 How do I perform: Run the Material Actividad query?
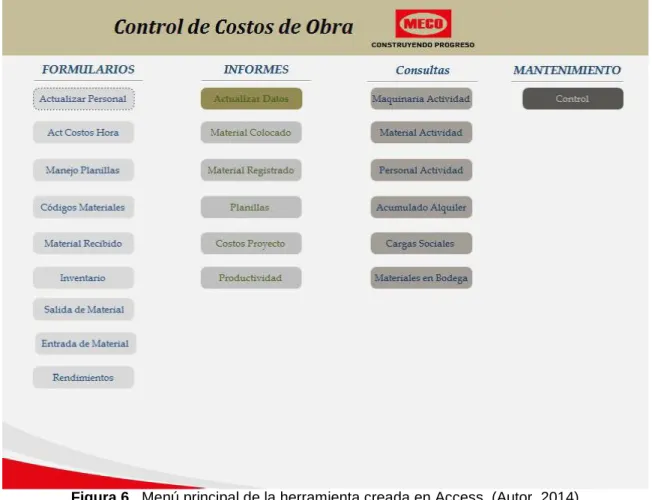tap(421, 133)
